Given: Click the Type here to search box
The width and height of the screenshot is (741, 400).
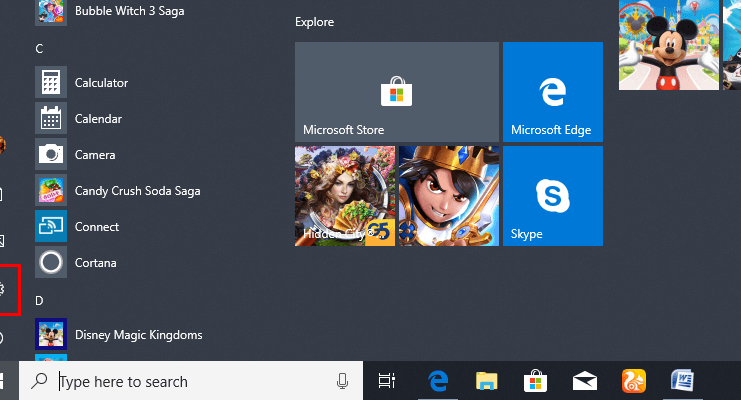Looking at the screenshot, I should coord(191,381).
